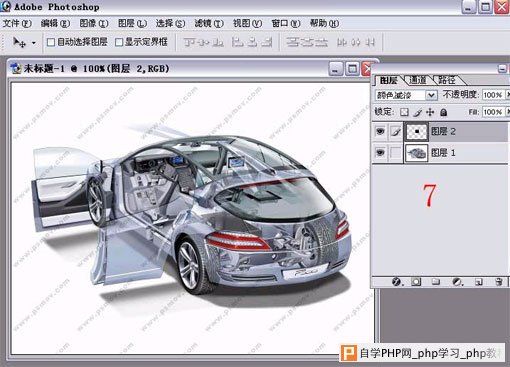The height and width of the screenshot is (367, 510).
Task: Toggle lock image pixels brush icon
Action: pyautogui.click(x=418, y=112)
